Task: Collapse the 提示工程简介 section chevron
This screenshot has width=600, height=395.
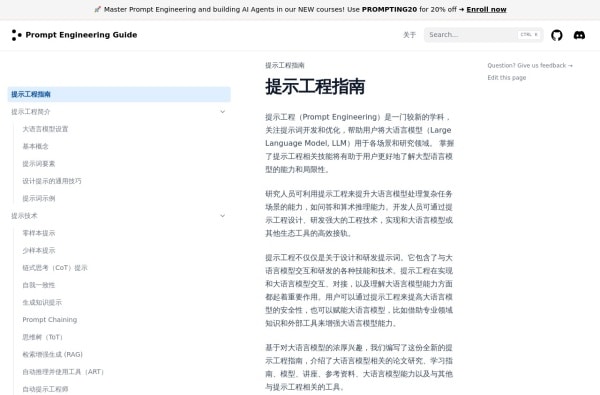Action: [x=223, y=112]
